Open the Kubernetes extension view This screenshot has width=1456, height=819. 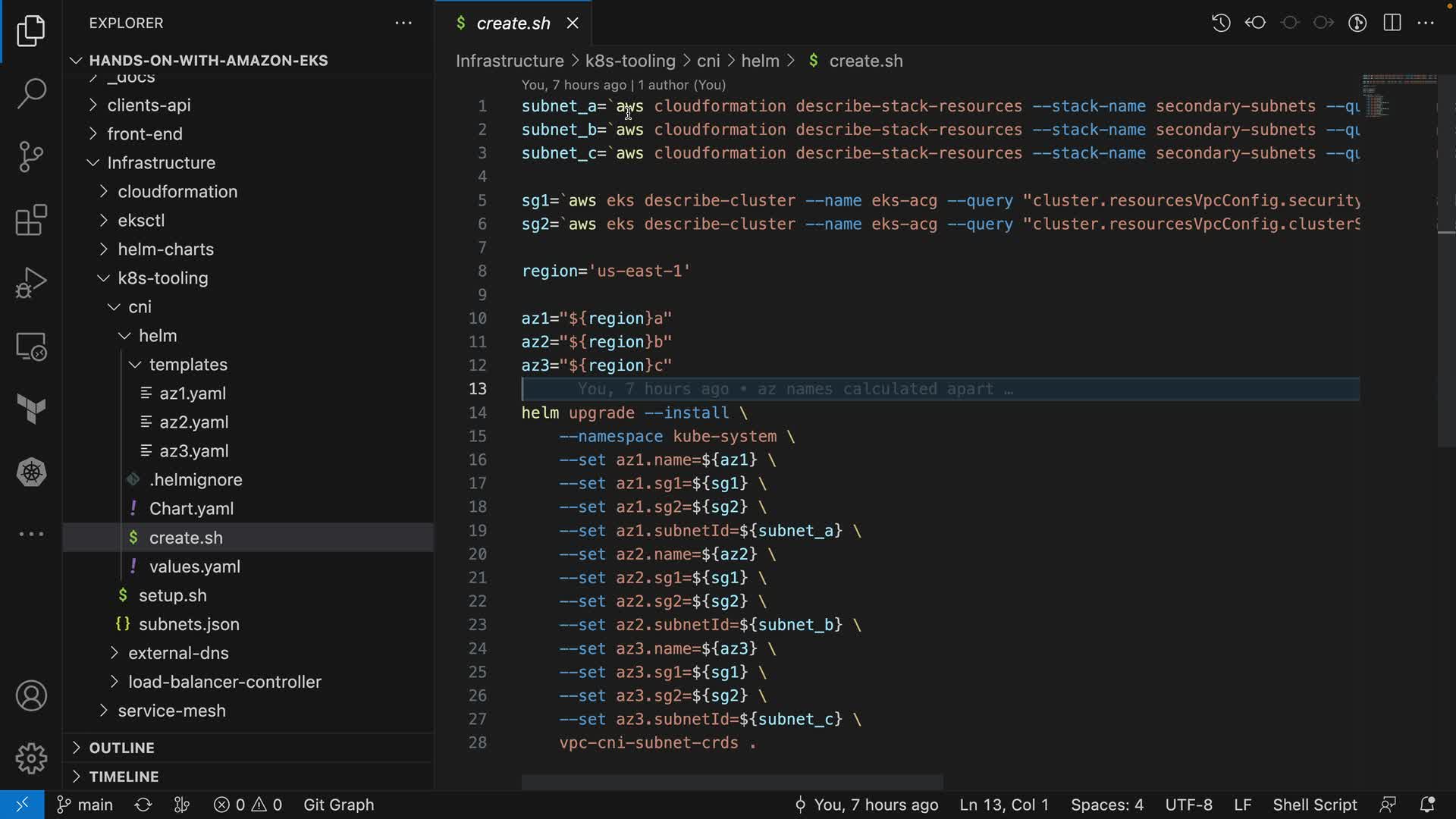[x=31, y=472]
